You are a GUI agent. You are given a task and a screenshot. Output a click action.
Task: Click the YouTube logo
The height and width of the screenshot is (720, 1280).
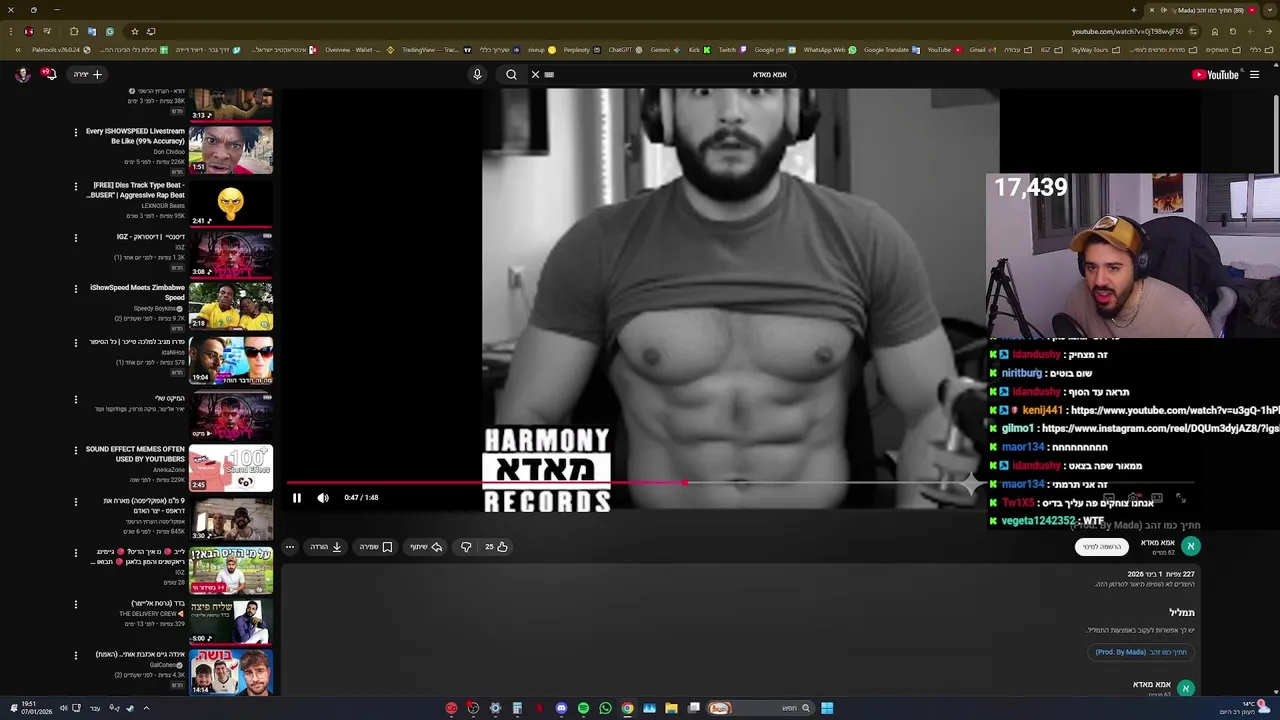click(x=1215, y=74)
